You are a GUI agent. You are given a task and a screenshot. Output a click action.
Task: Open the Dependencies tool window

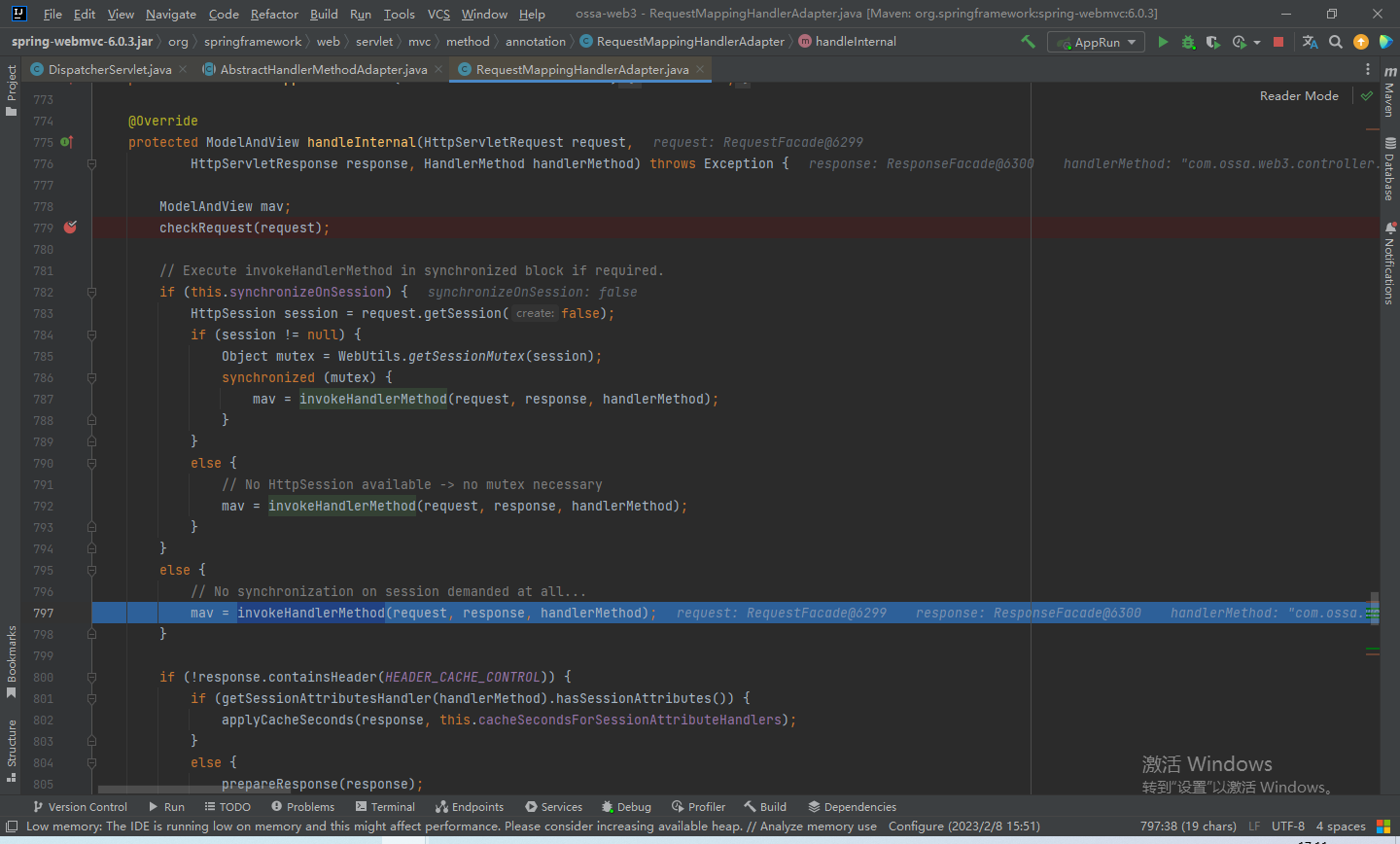pos(852,807)
